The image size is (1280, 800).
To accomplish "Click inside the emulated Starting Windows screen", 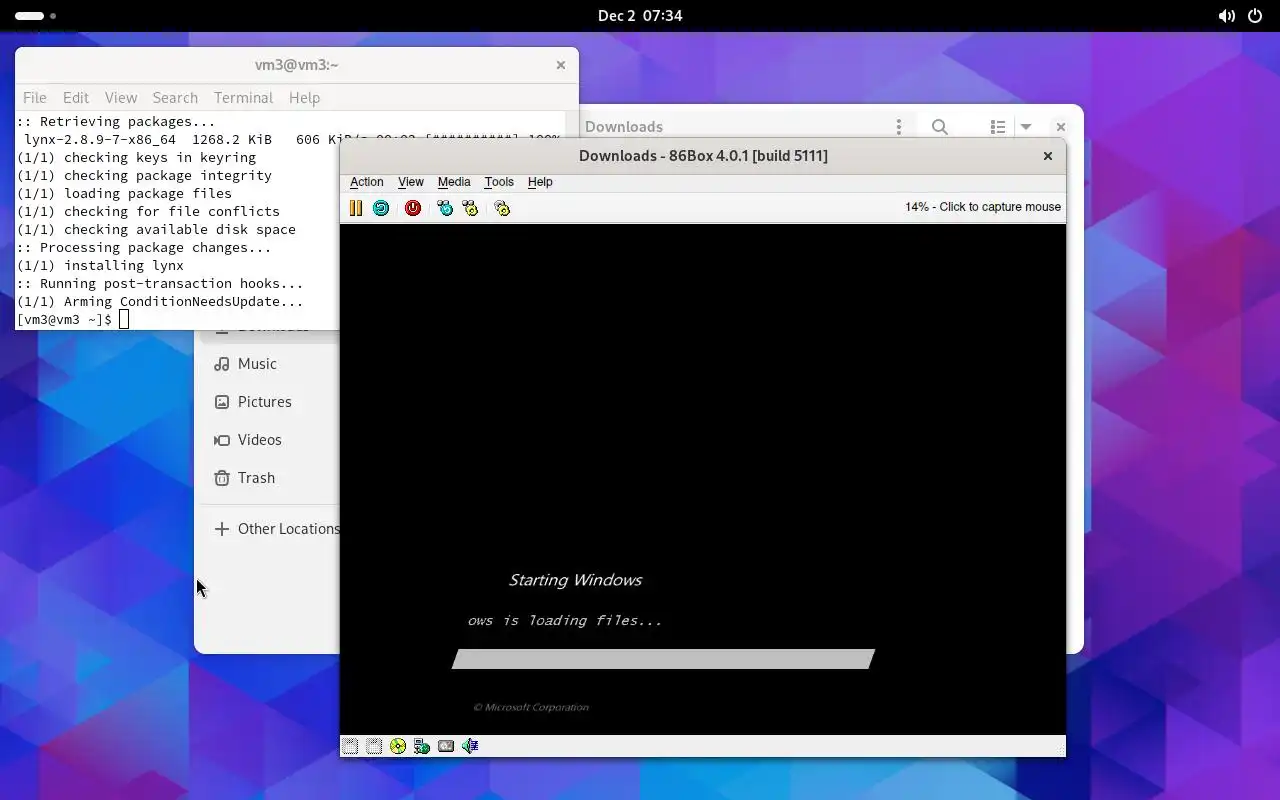I will pos(702,479).
